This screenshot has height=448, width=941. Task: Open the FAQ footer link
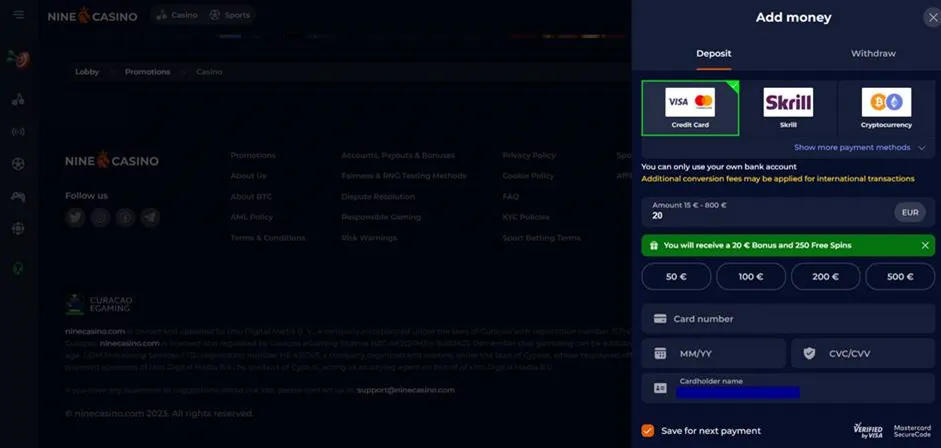point(511,197)
